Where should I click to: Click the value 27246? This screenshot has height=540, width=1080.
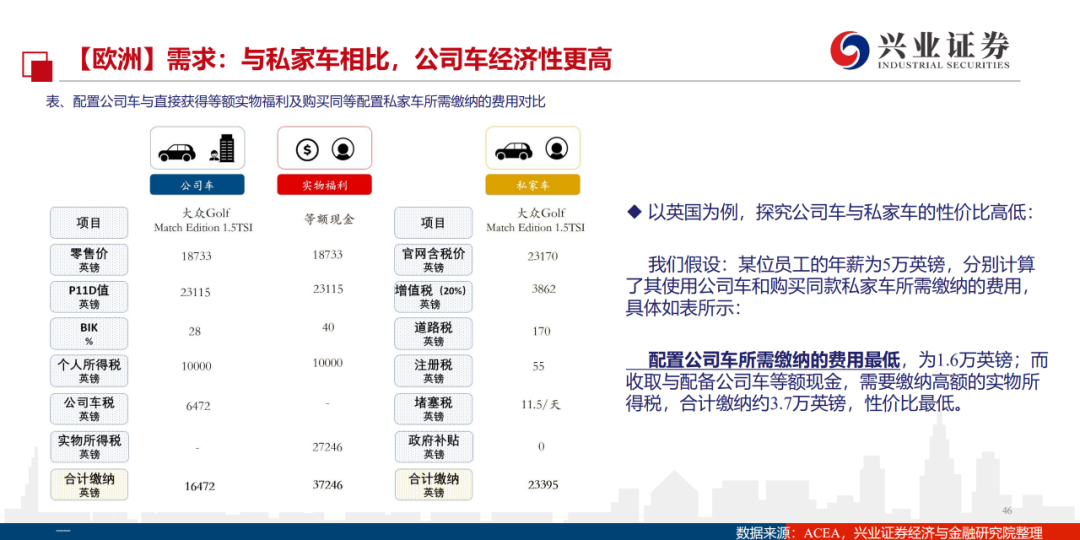pos(328,447)
